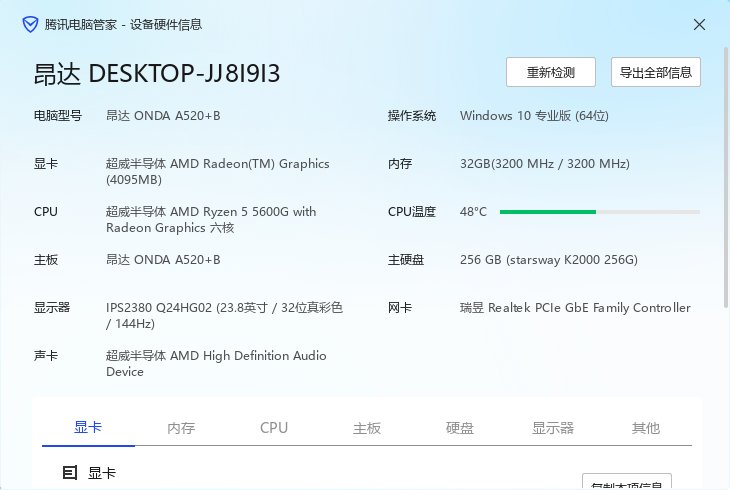The height and width of the screenshot is (490, 730).
Task: Switch to the 显示器 tab
Action: [x=553, y=428]
